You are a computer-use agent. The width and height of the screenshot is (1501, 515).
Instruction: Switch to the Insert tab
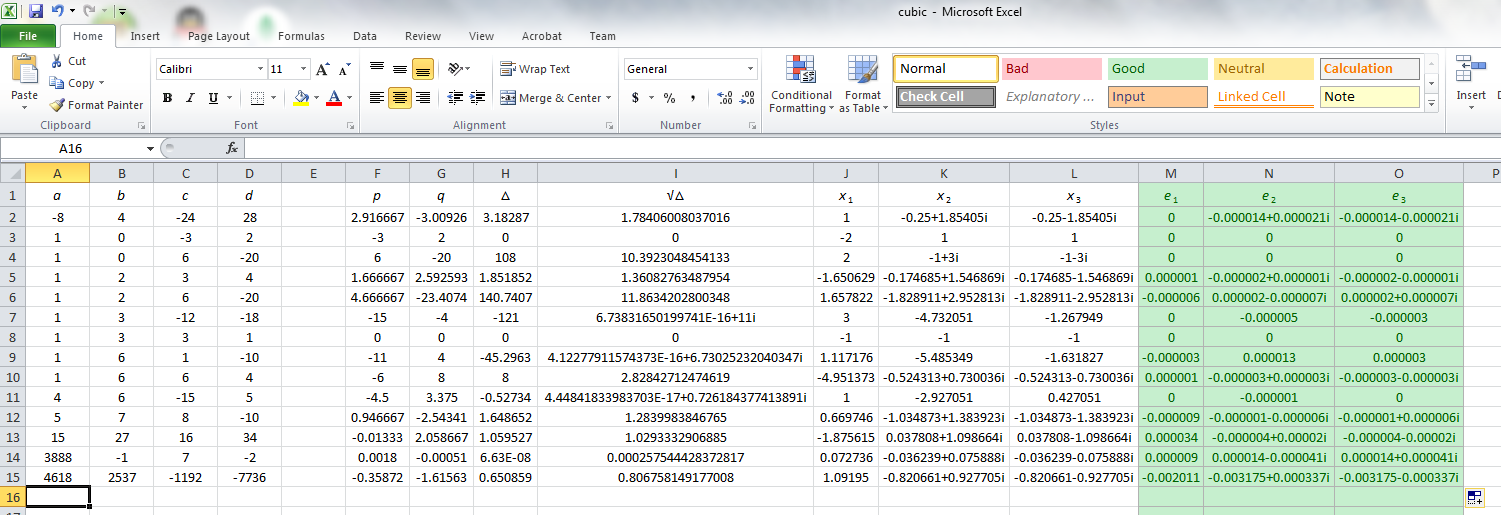[145, 36]
